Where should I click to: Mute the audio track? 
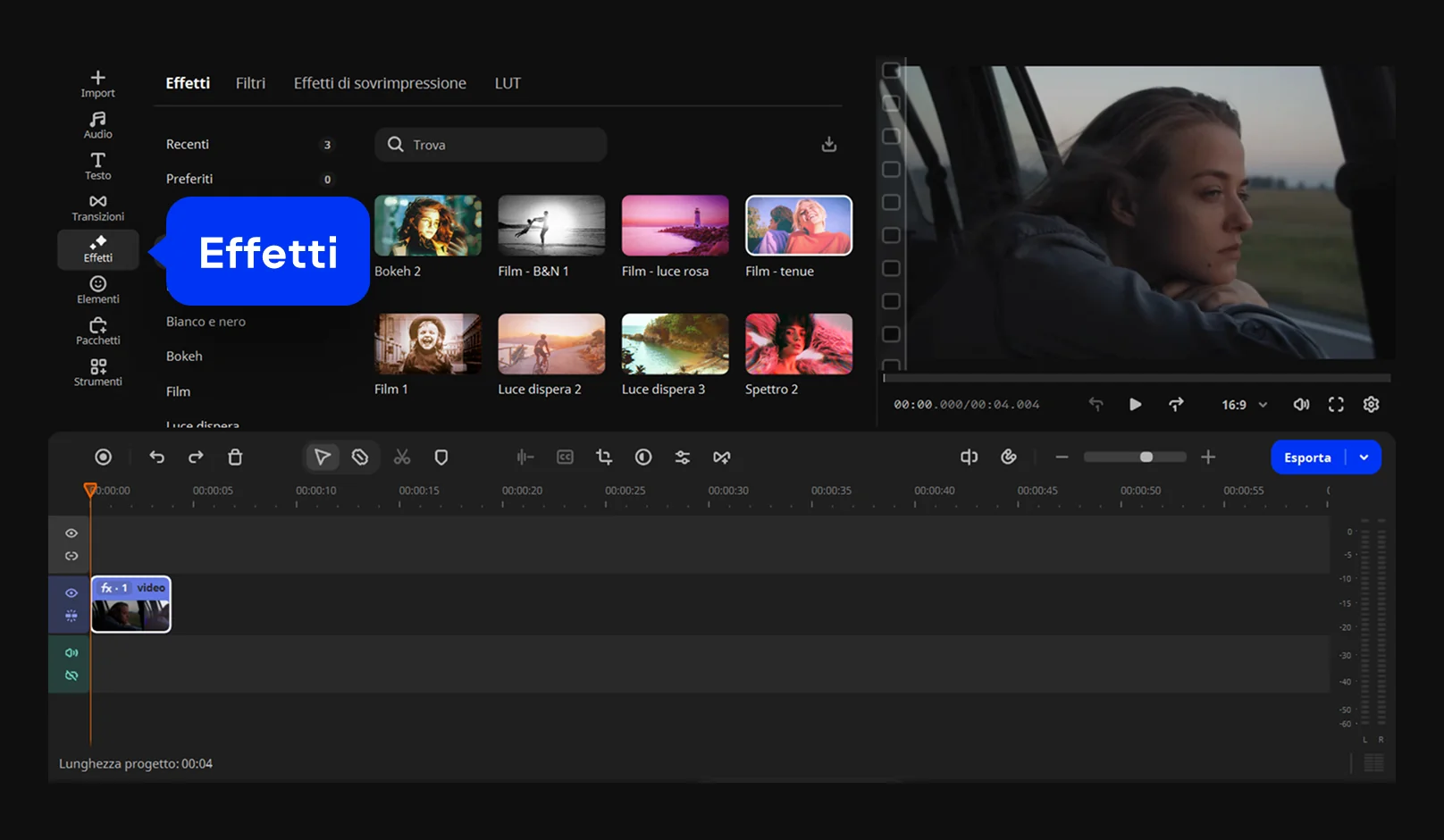tap(71, 653)
